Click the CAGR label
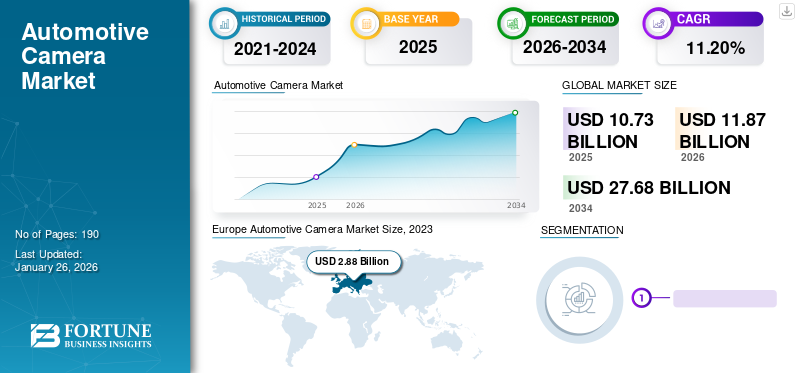Screen dimensions: 800x373 tap(693, 19)
